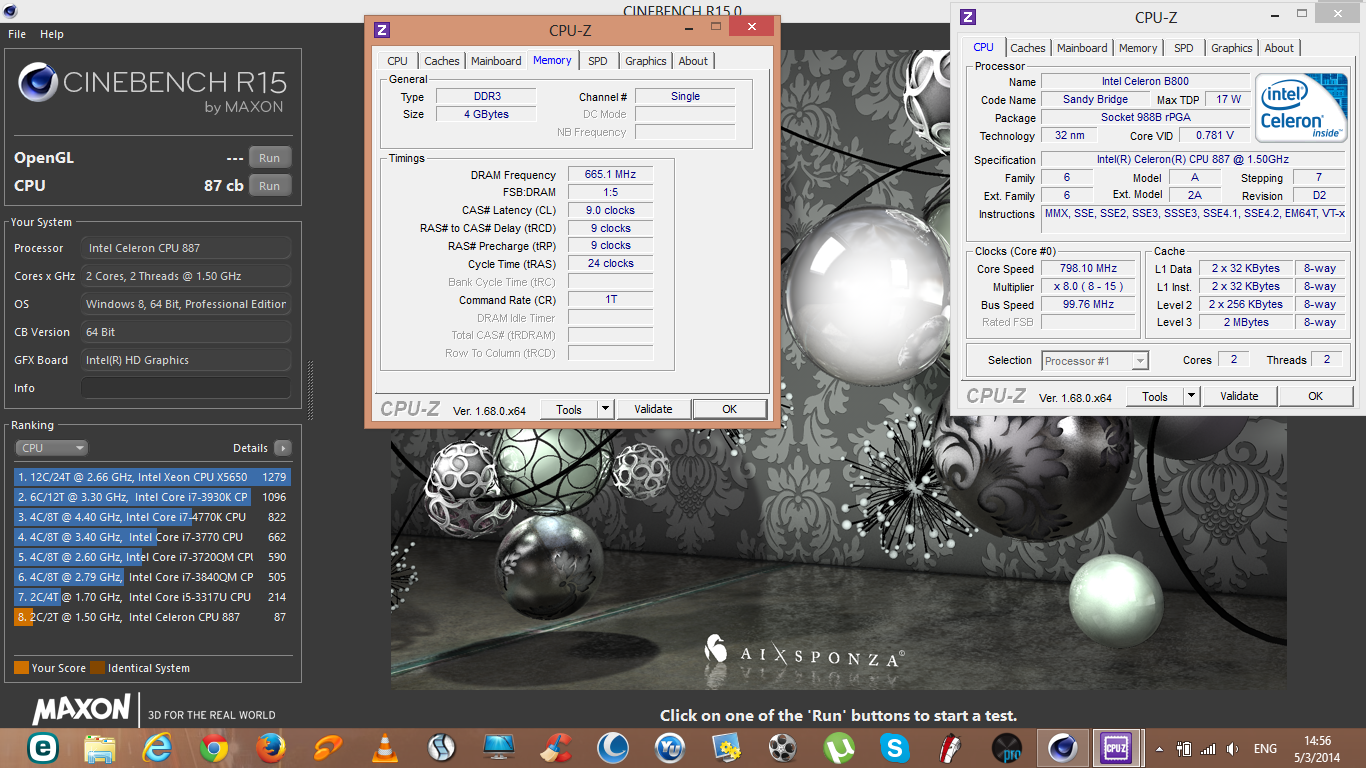Image resolution: width=1366 pixels, height=768 pixels.
Task: Show hidden system tray icons
Action: 1160,748
